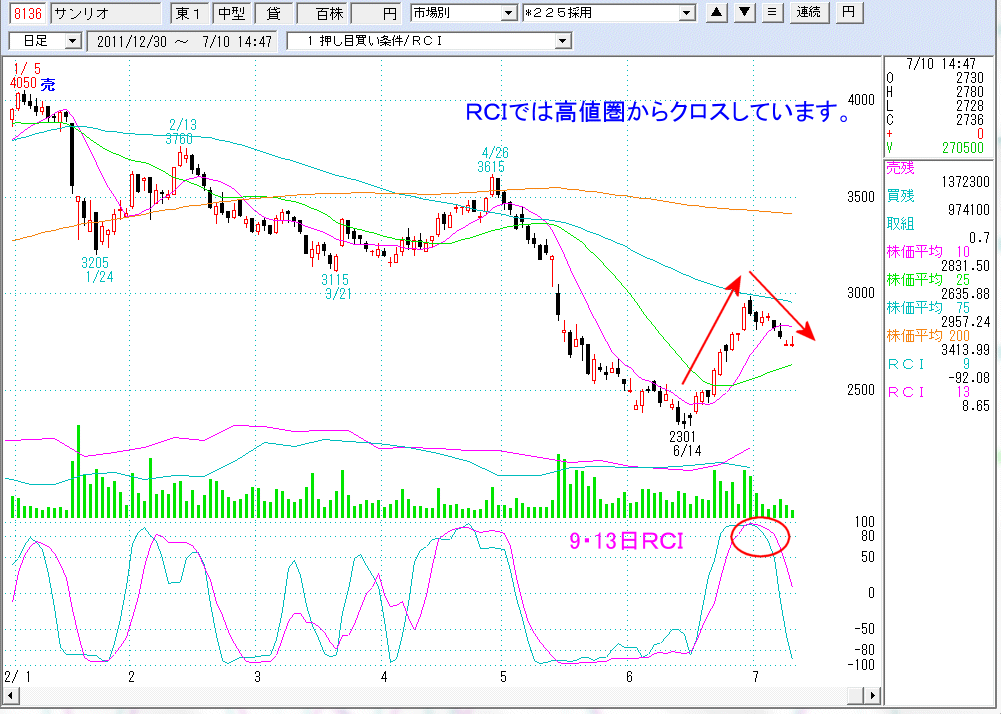Screen dimensions: 1001x714
Task: Click the 75-day average value 2957.24
Action: 965,322
